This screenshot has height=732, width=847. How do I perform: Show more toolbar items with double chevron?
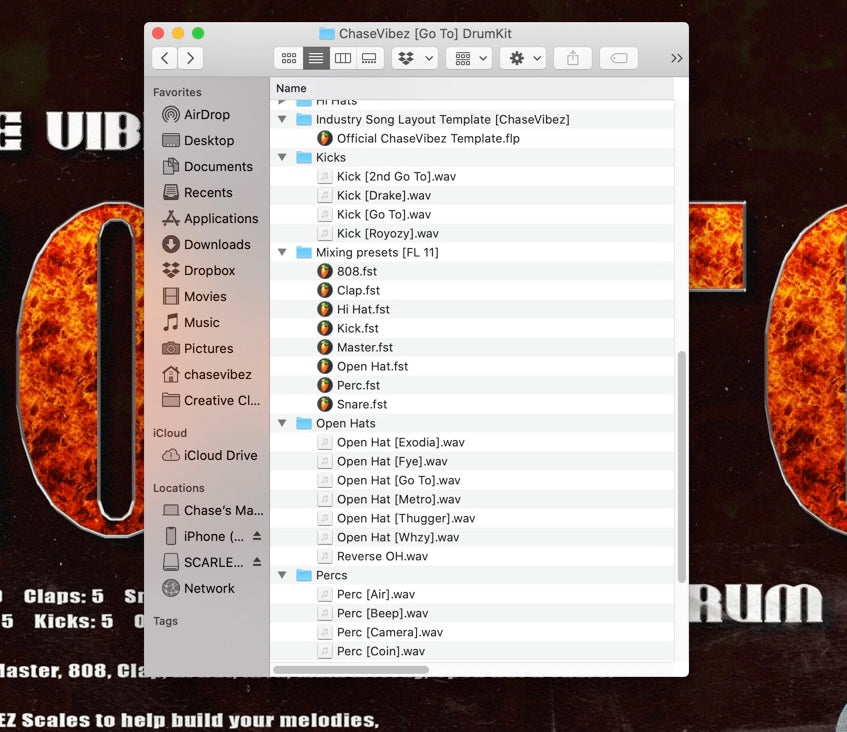[676, 58]
